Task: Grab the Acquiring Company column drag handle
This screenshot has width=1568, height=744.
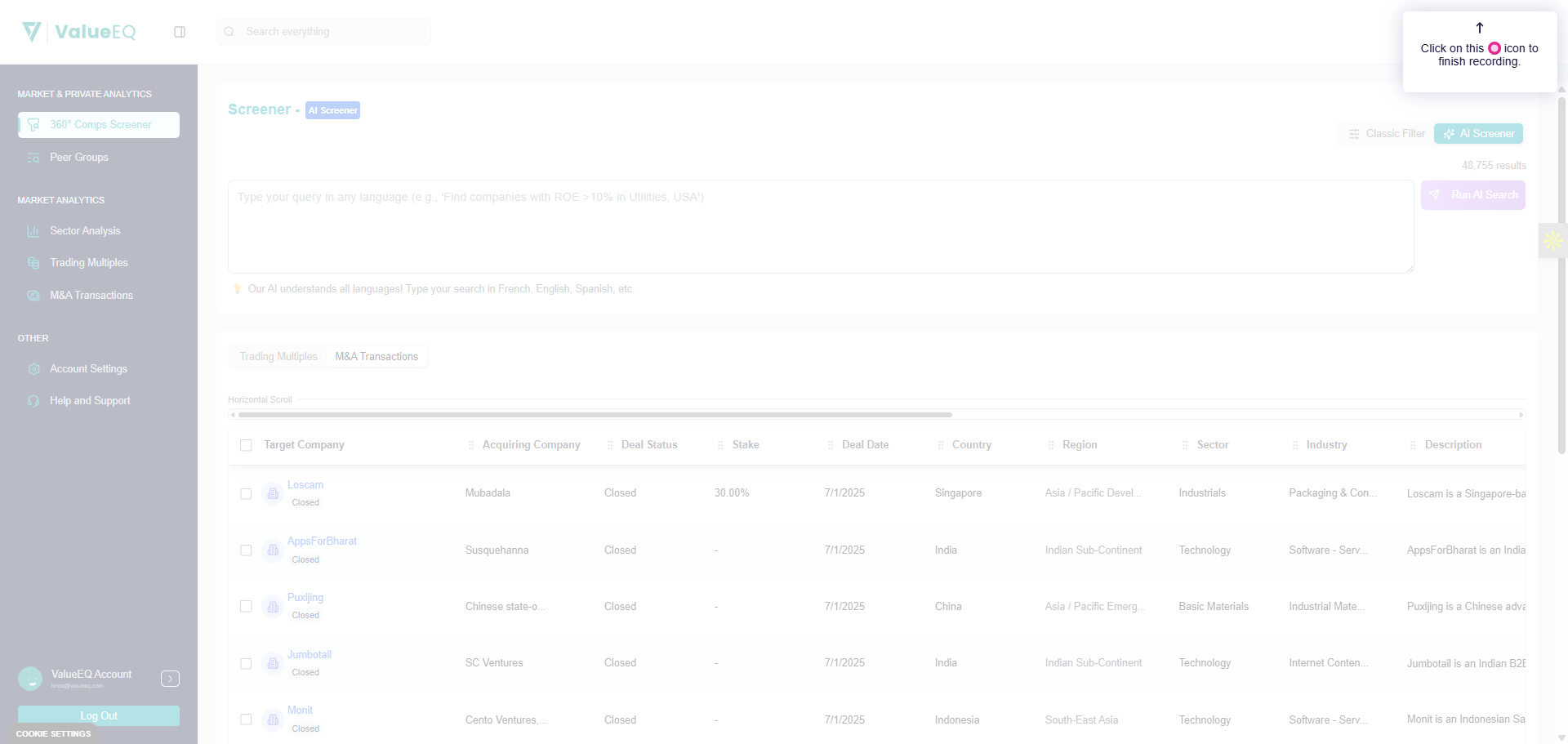Action: click(x=471, y=445)
